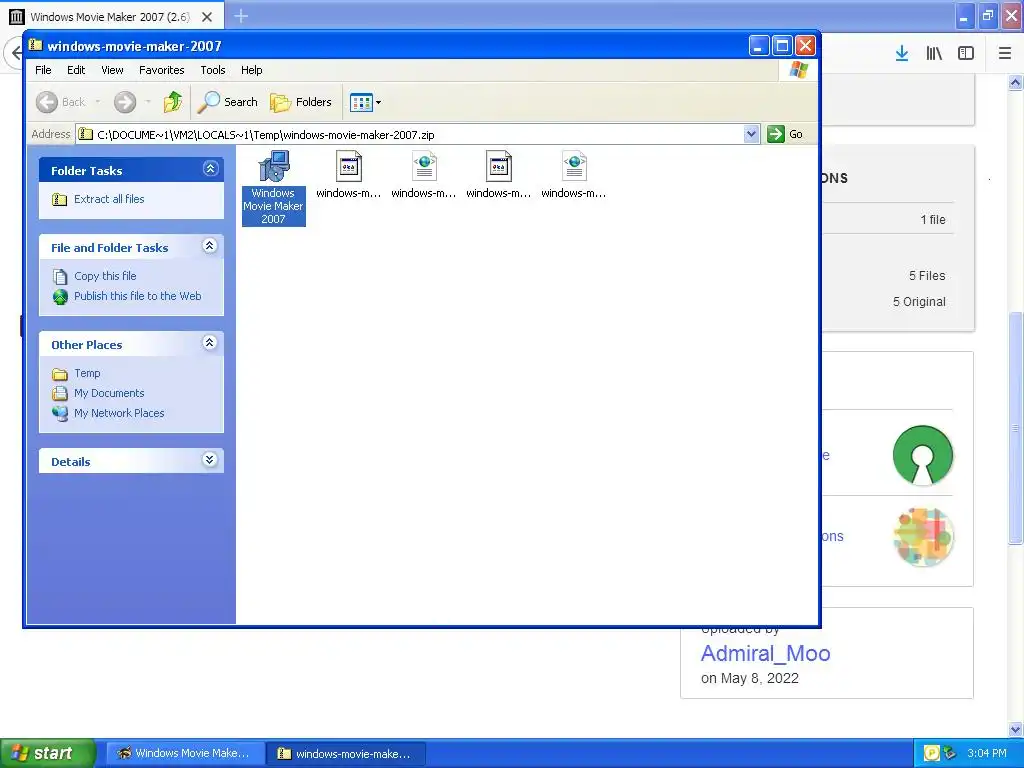The width and height of the screenshot is (1024, 768).
Task: Close the Windows Movie Maker 2007 browser tab
Action: click(207, 17)
